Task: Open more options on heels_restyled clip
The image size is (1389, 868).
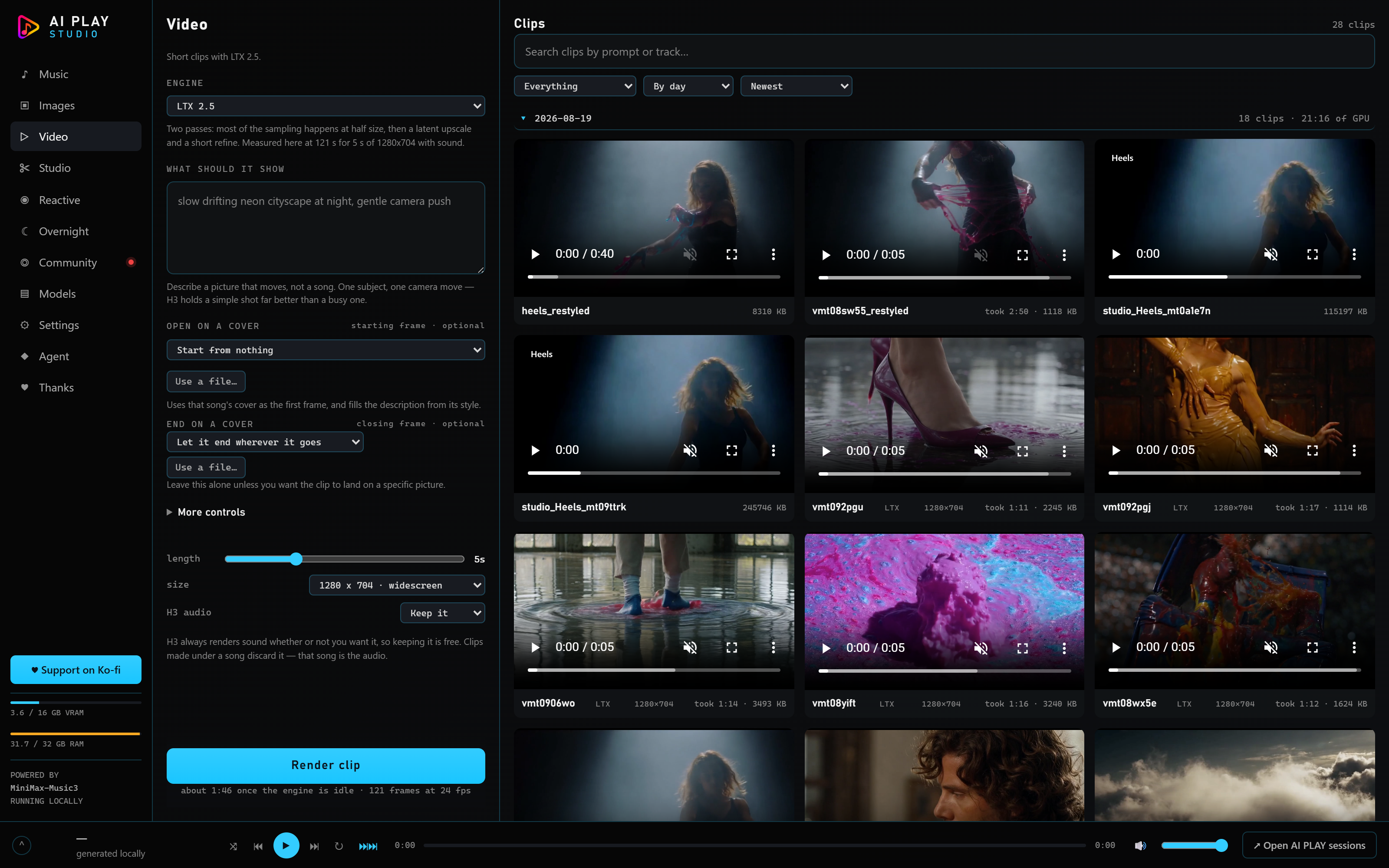Action: (773, 254)
